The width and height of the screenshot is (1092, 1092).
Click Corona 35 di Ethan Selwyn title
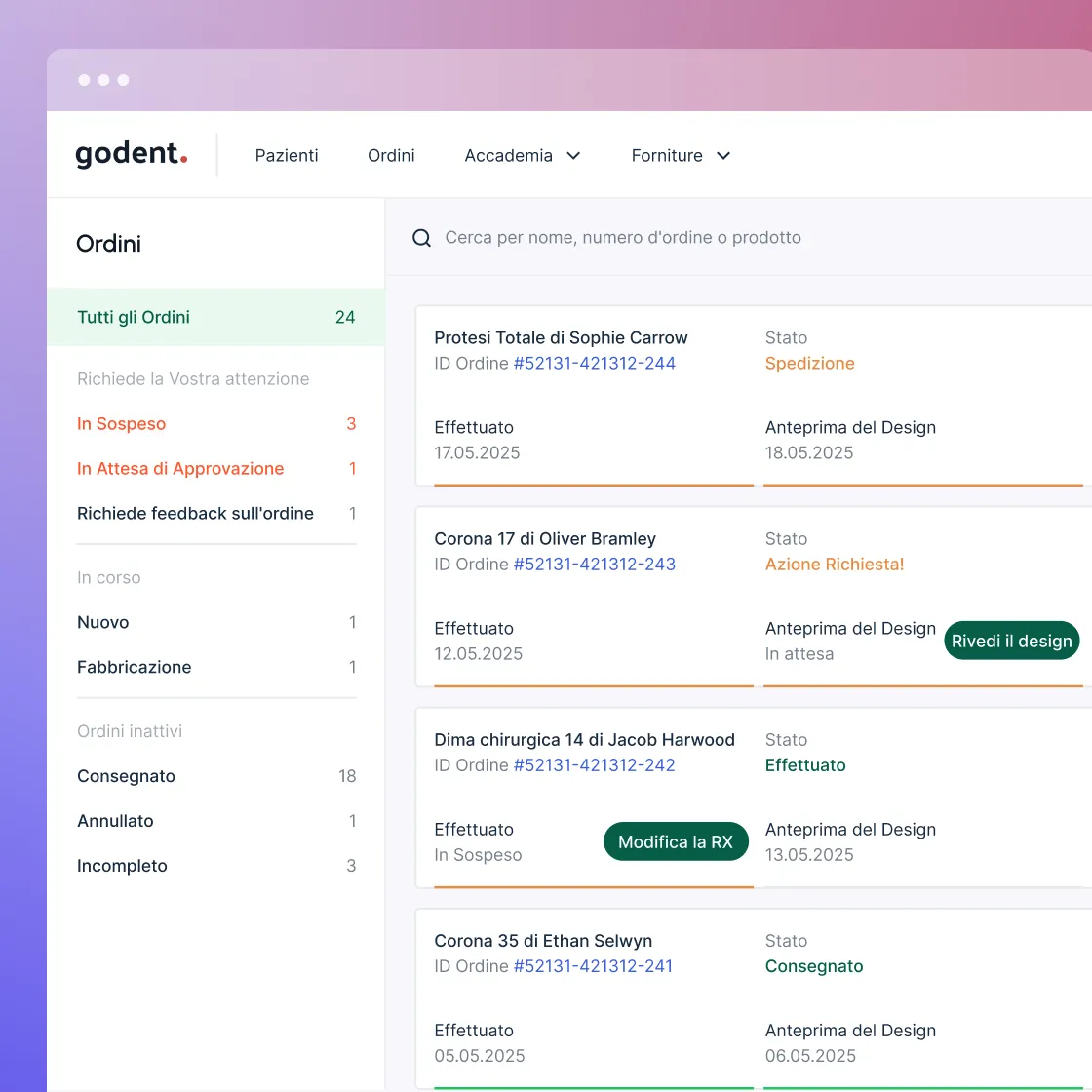(543, 940)
